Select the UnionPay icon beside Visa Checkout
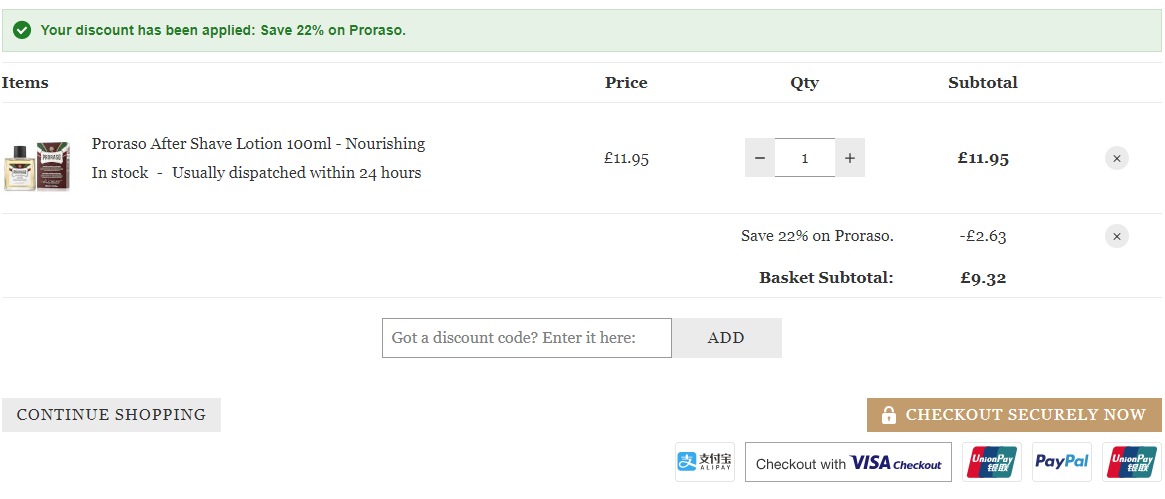The width and height of the screenshot is (1165, 499). tap(992, 462)
